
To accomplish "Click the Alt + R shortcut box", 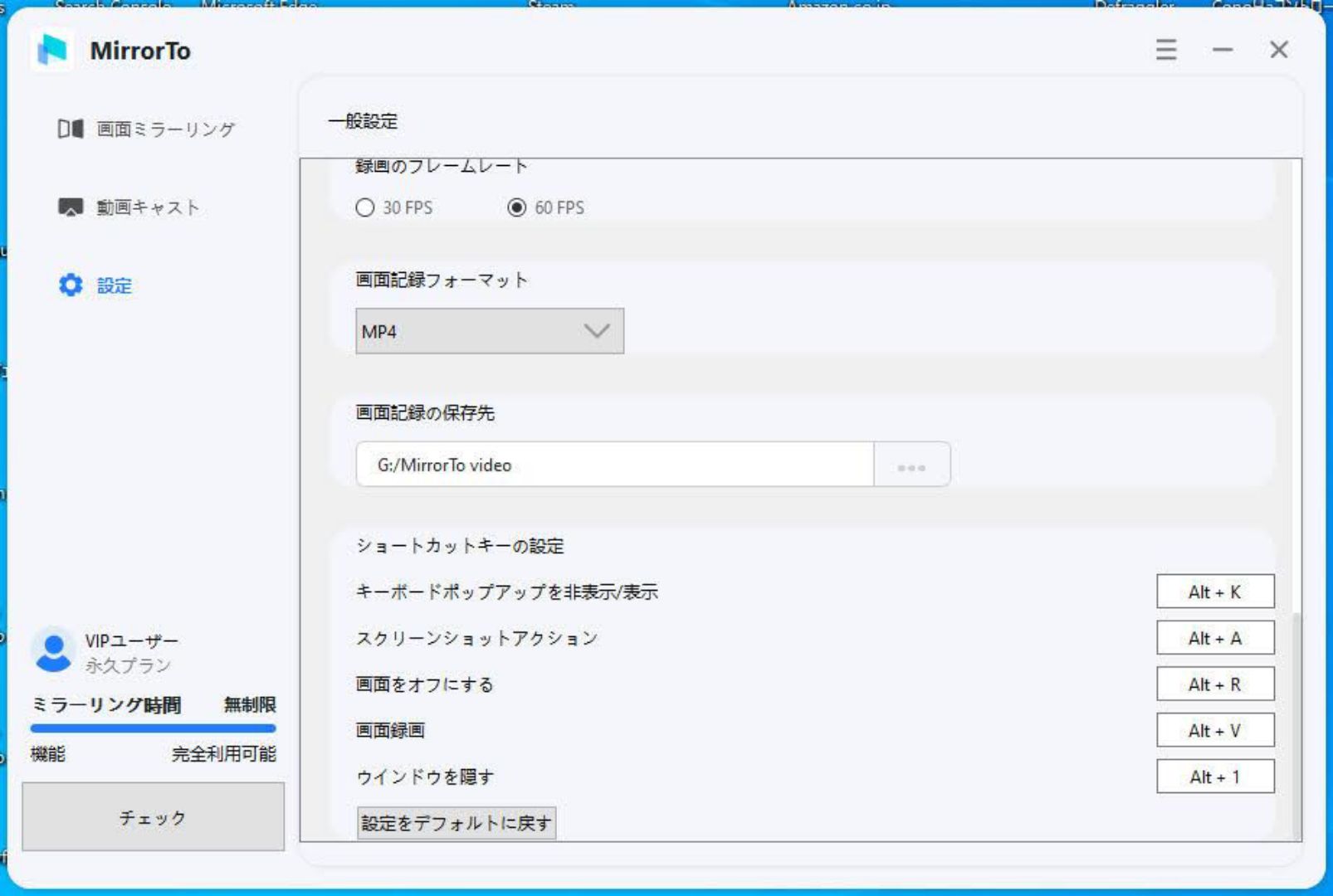I will (1215, 684).
